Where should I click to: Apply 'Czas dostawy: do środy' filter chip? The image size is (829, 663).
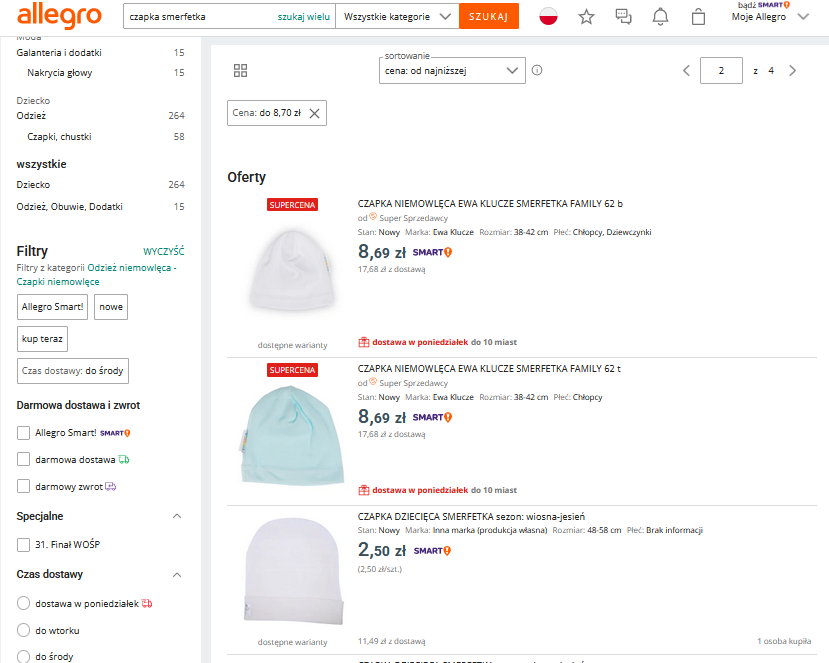coord(73,371)
